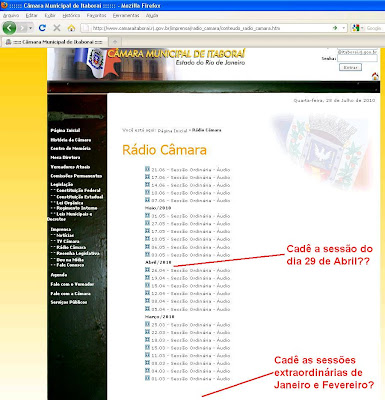This screenshot has width=385, height=400.
Task: Click audio icon for 17.06 Sessão Ordinária
Action: click(147, 177)
